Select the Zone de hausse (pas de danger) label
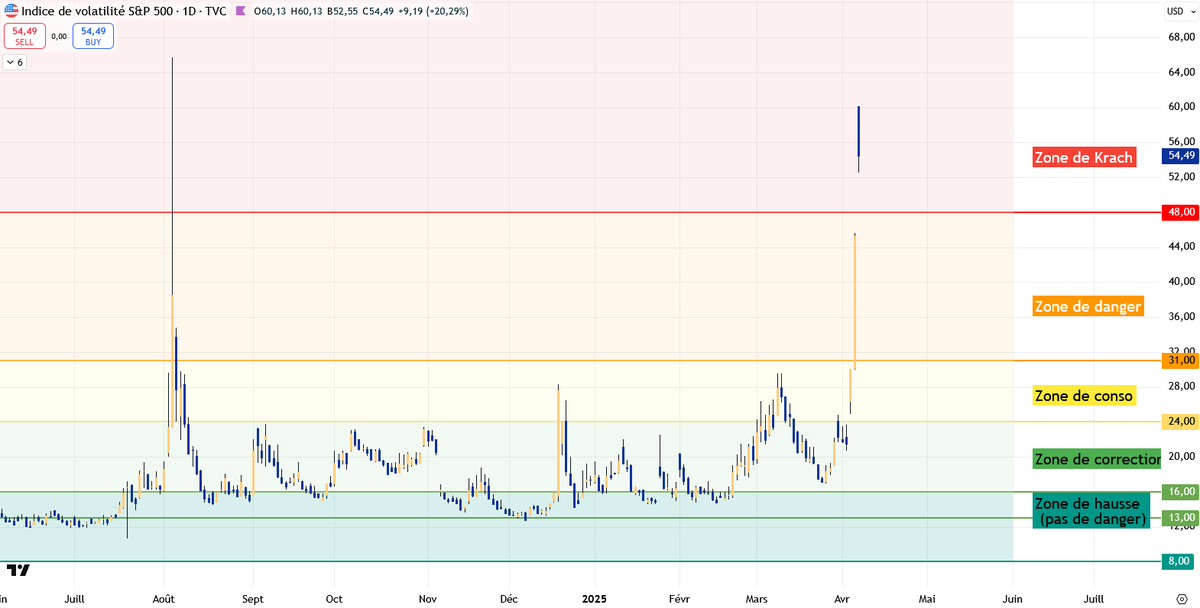Viewport: 1200px width, 608px height. pyautogui.click(x=1090, y=511)
